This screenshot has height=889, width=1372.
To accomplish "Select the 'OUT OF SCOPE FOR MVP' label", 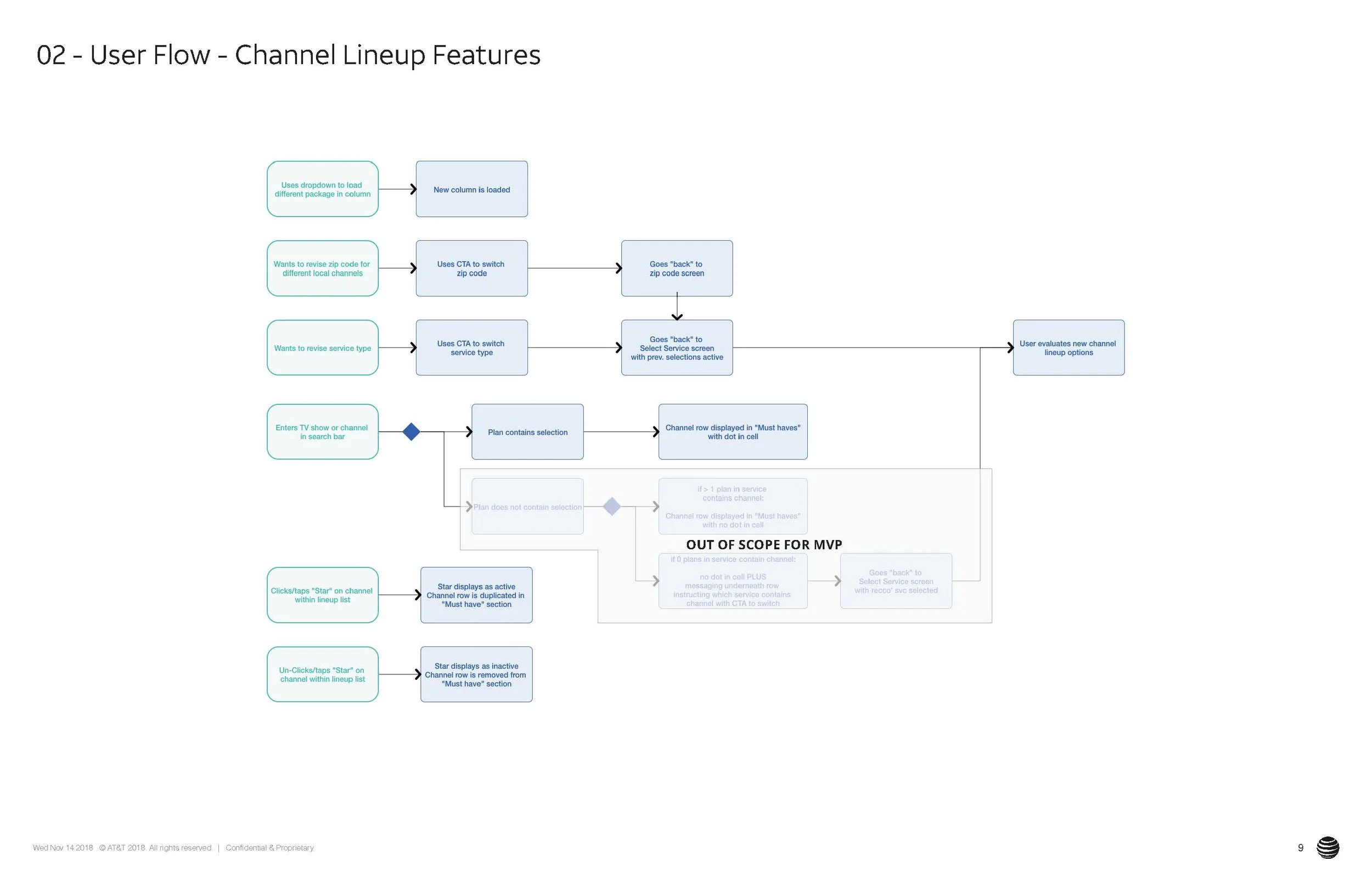I will pyautogui.click(x=764, y=544).
